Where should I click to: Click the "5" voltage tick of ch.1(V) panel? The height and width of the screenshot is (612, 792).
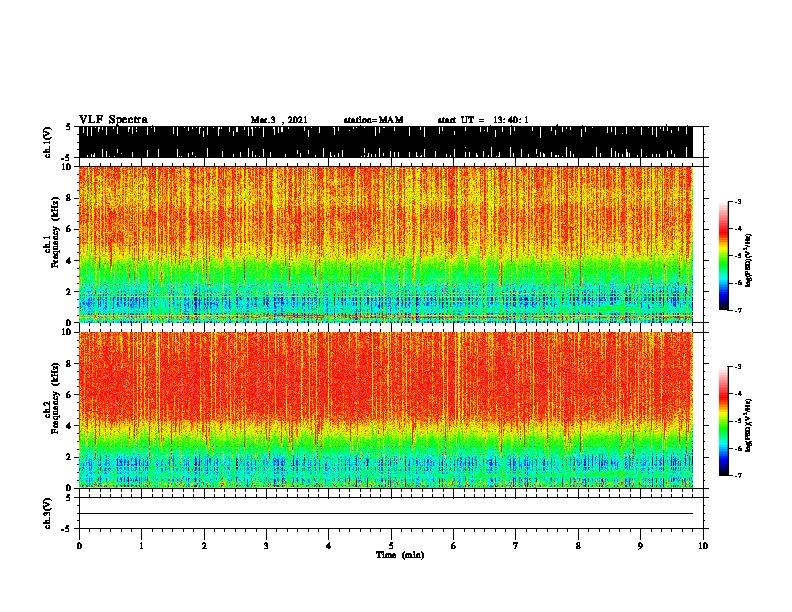pyautogui.click(x=68, y=127)
